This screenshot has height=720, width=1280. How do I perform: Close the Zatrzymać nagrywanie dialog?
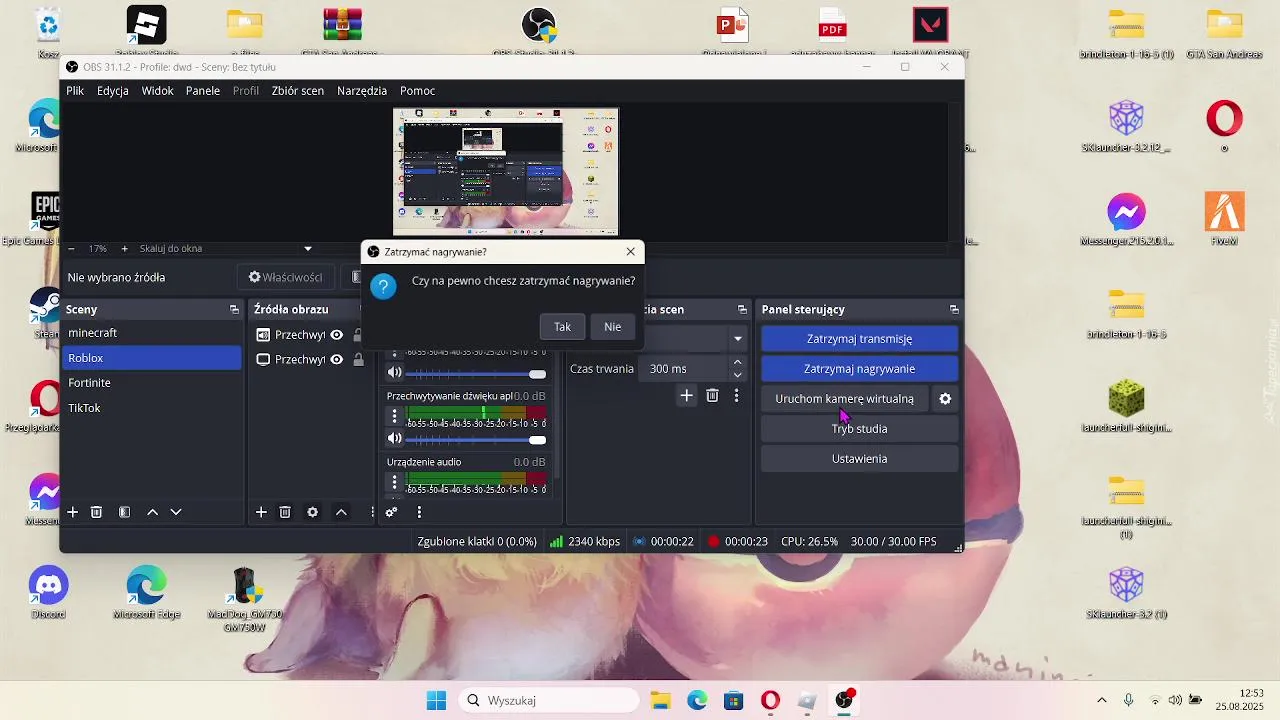[x=630, y=252]
